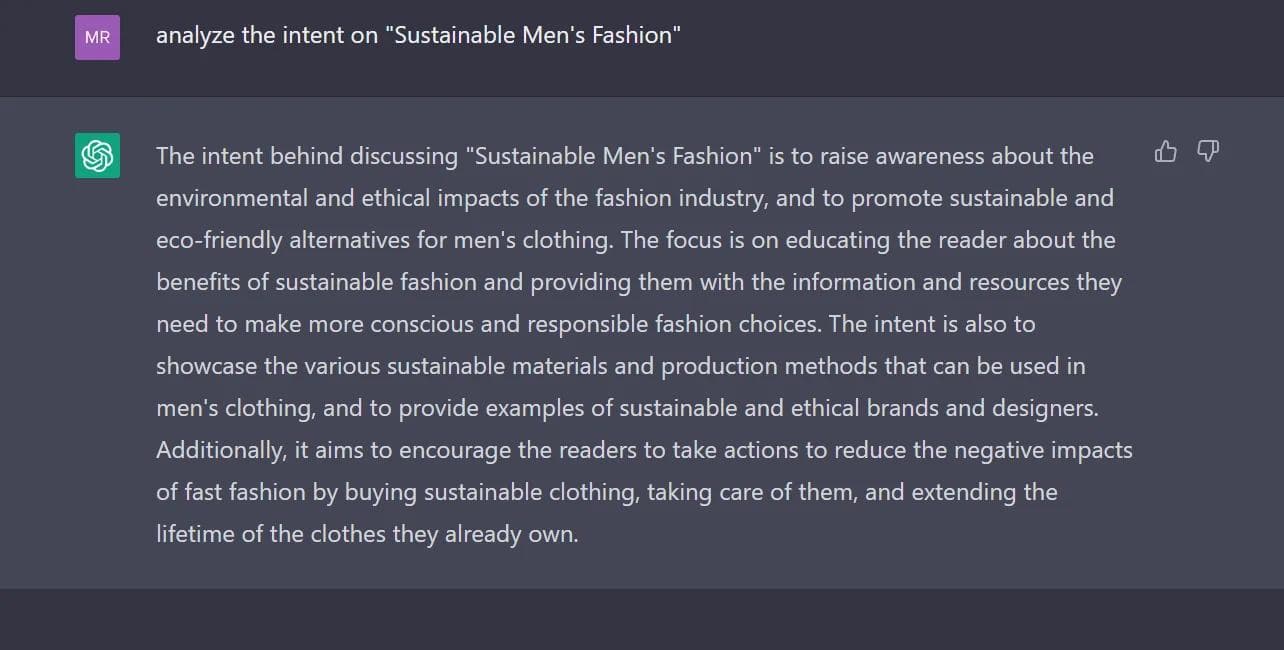This screenshot has height=650, width=1284.
Task: Click the thumbs down feedback icon
Action: [1208, 152]
